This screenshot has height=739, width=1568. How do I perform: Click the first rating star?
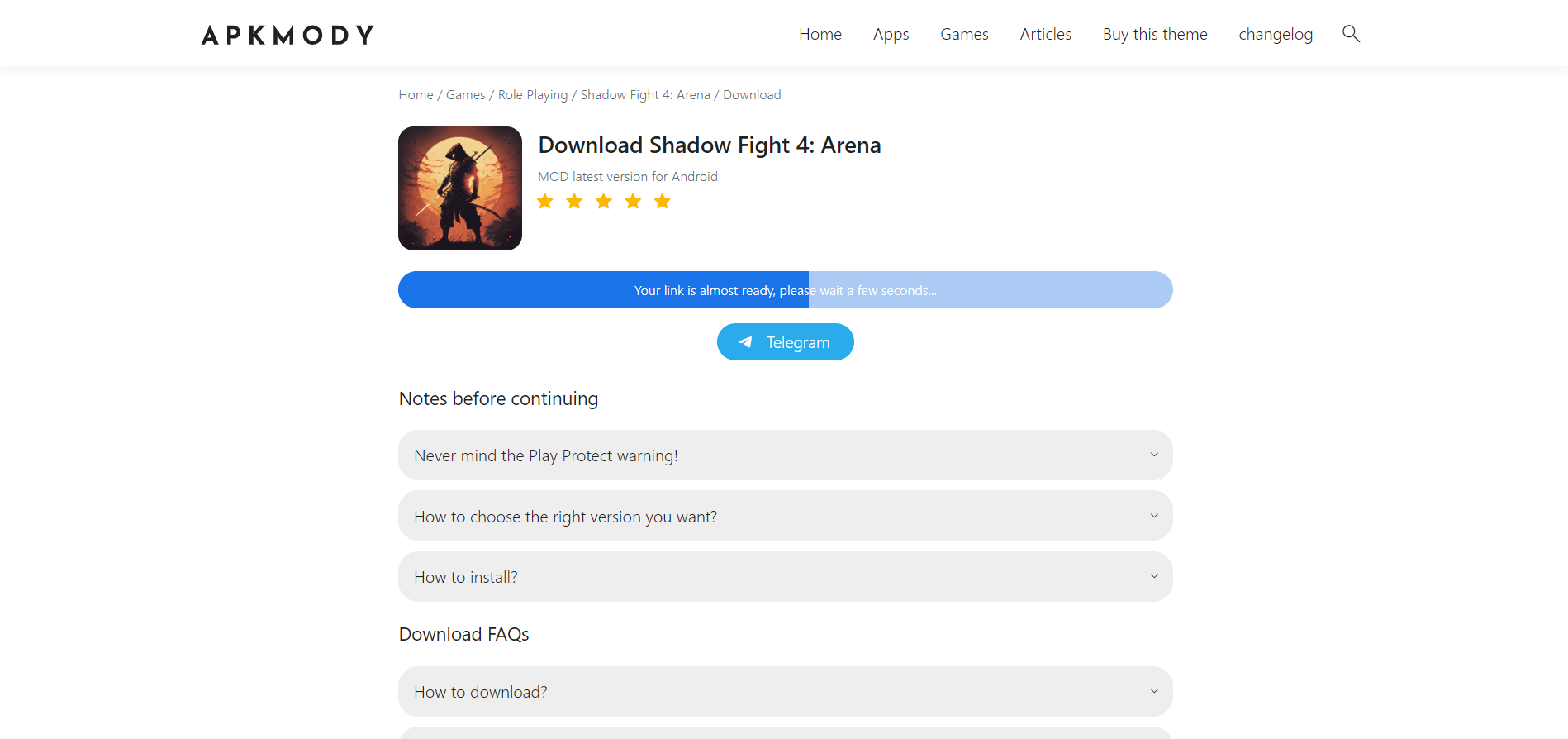coord(545,202)
